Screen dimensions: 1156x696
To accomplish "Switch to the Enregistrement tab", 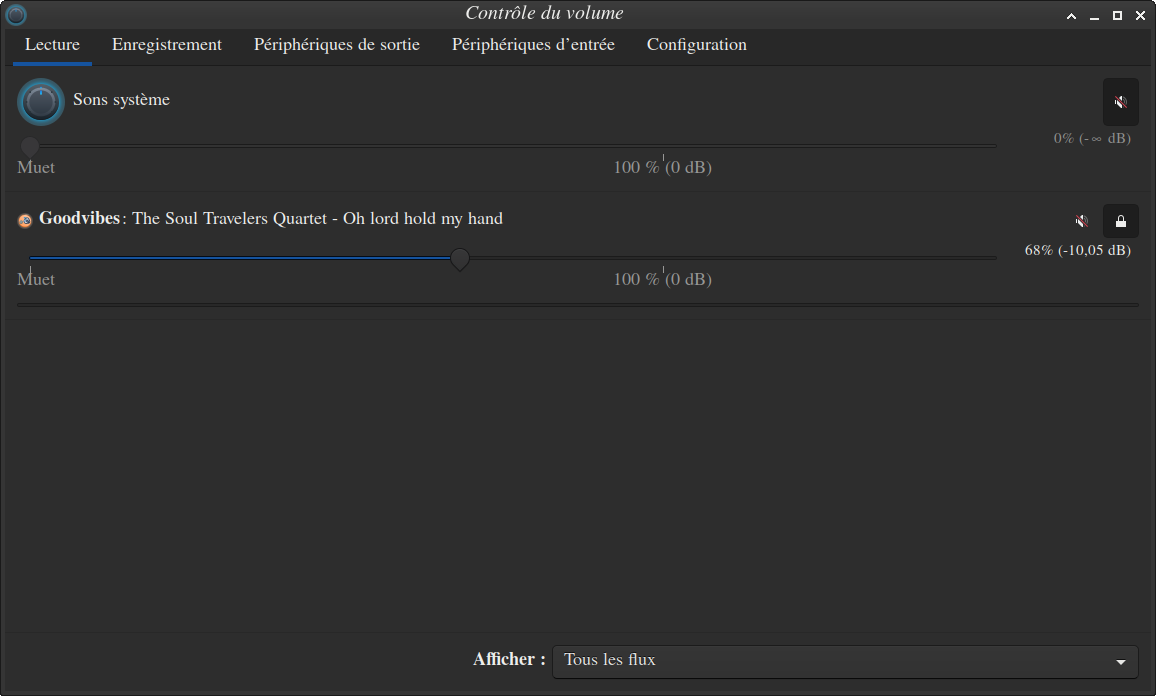I will [x=167, y=45].
